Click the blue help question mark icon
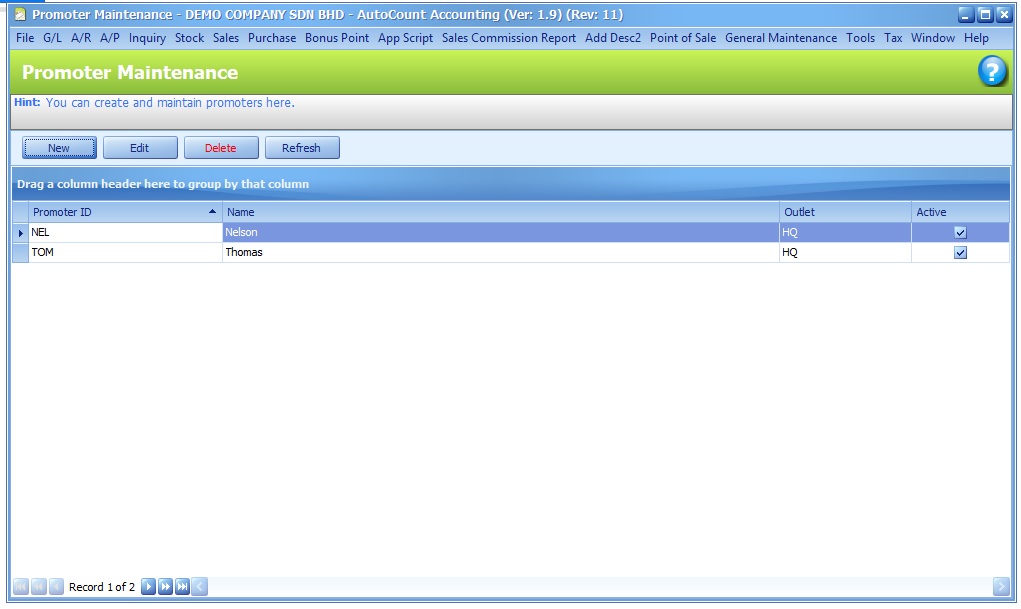 992,72
